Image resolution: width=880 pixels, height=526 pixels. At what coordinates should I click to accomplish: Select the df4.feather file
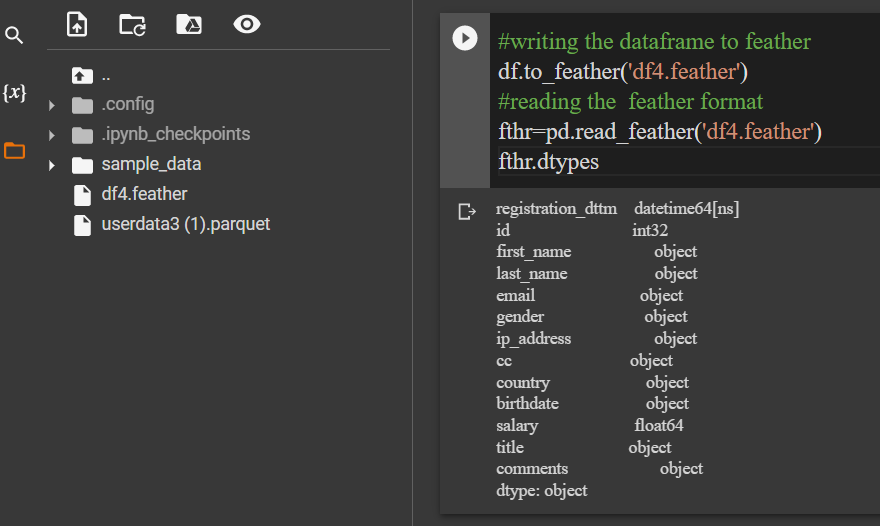coord(144,194)
